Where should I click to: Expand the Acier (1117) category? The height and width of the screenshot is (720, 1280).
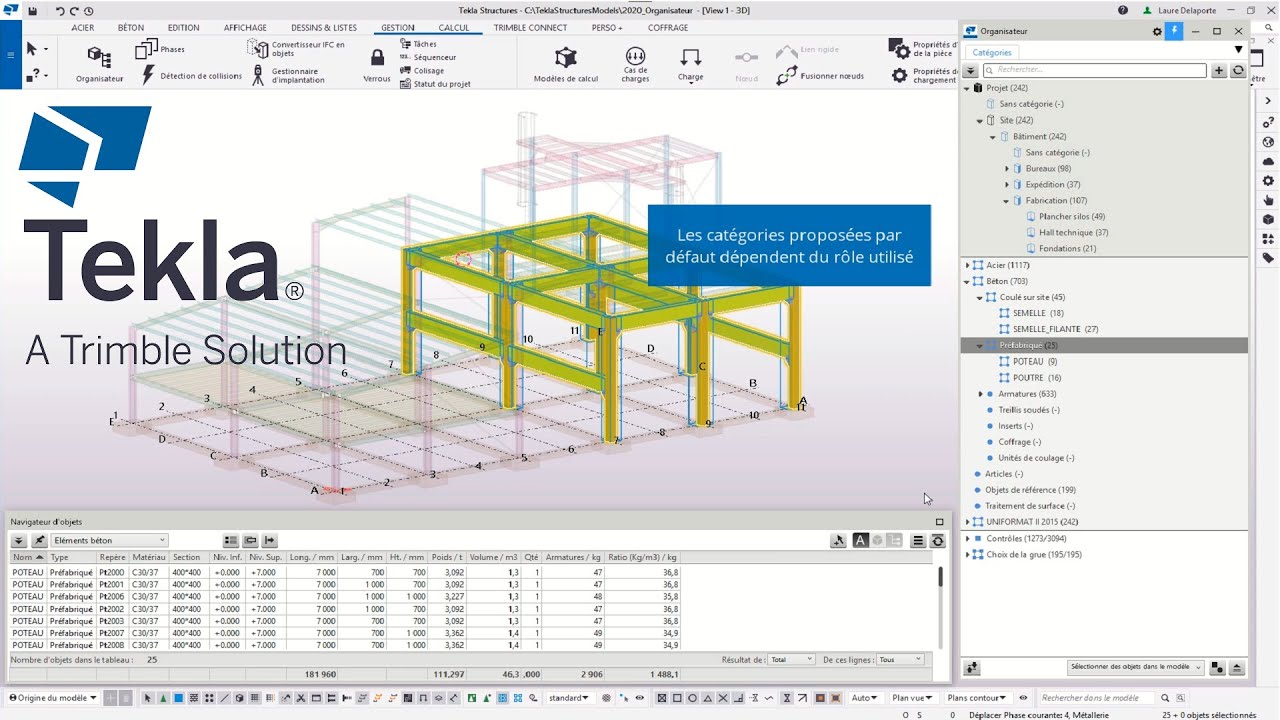967,265
